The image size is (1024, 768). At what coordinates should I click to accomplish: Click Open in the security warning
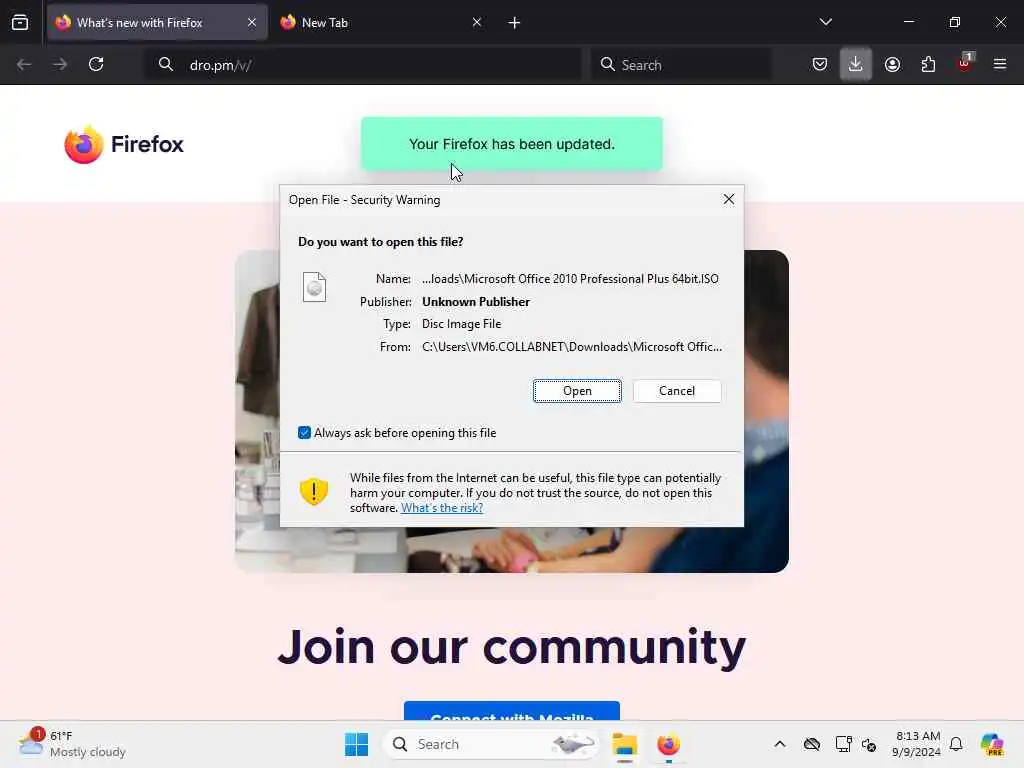click(x=577, y=391)
